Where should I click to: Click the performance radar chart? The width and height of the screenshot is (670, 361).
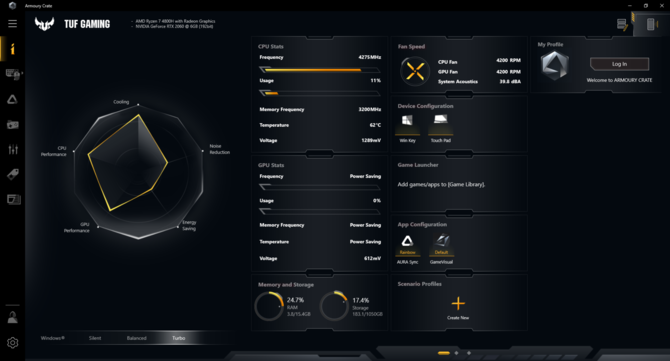click(138, 171)
